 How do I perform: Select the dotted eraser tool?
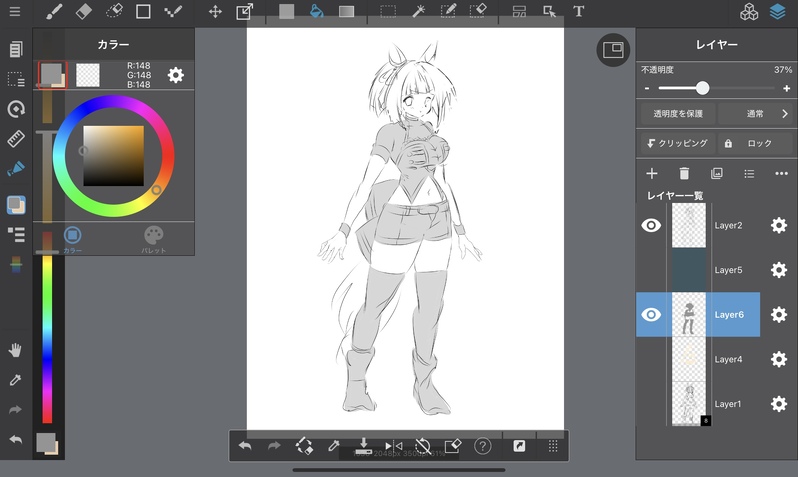pyautogui.click(x=113, y=11)
